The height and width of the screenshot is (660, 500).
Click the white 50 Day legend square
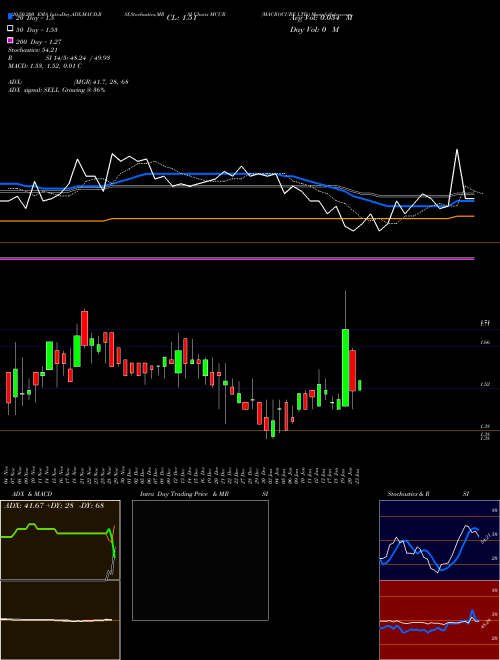click(10, 29)
